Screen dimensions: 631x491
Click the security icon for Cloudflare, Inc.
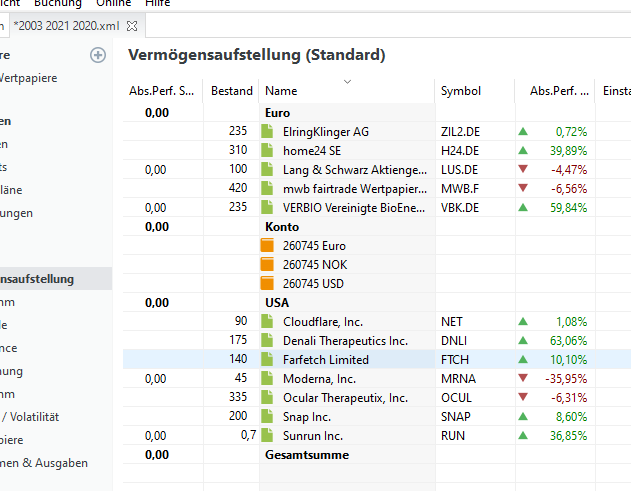[x=267, y=322]
